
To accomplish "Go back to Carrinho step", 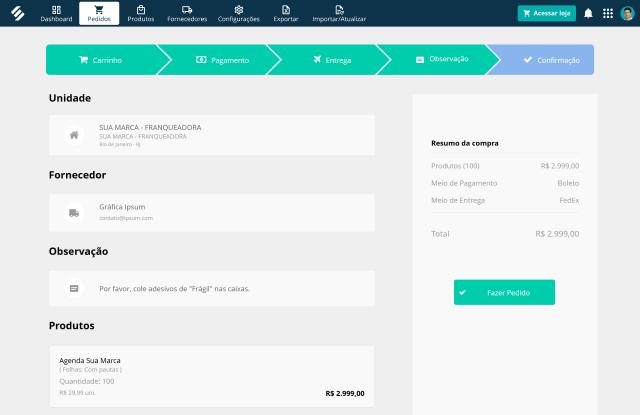I will 101,60.
